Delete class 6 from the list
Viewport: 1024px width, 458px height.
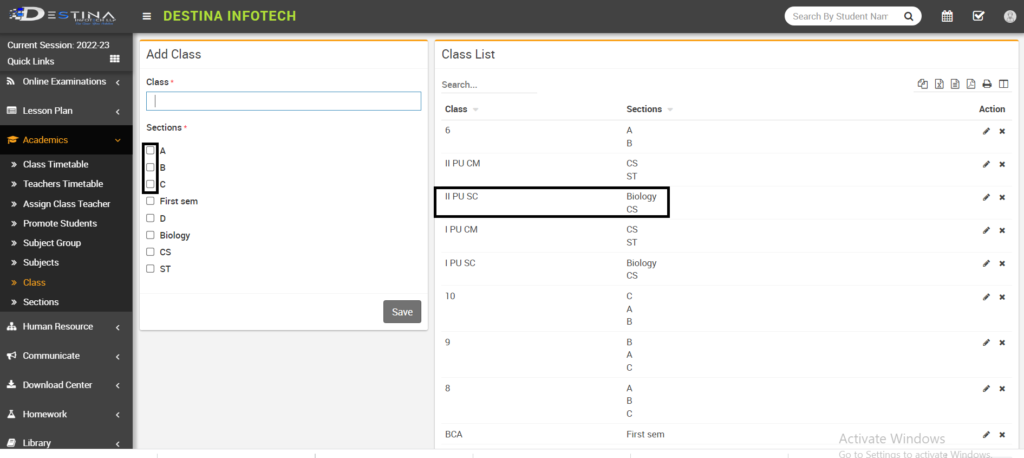click(1002, 131)
